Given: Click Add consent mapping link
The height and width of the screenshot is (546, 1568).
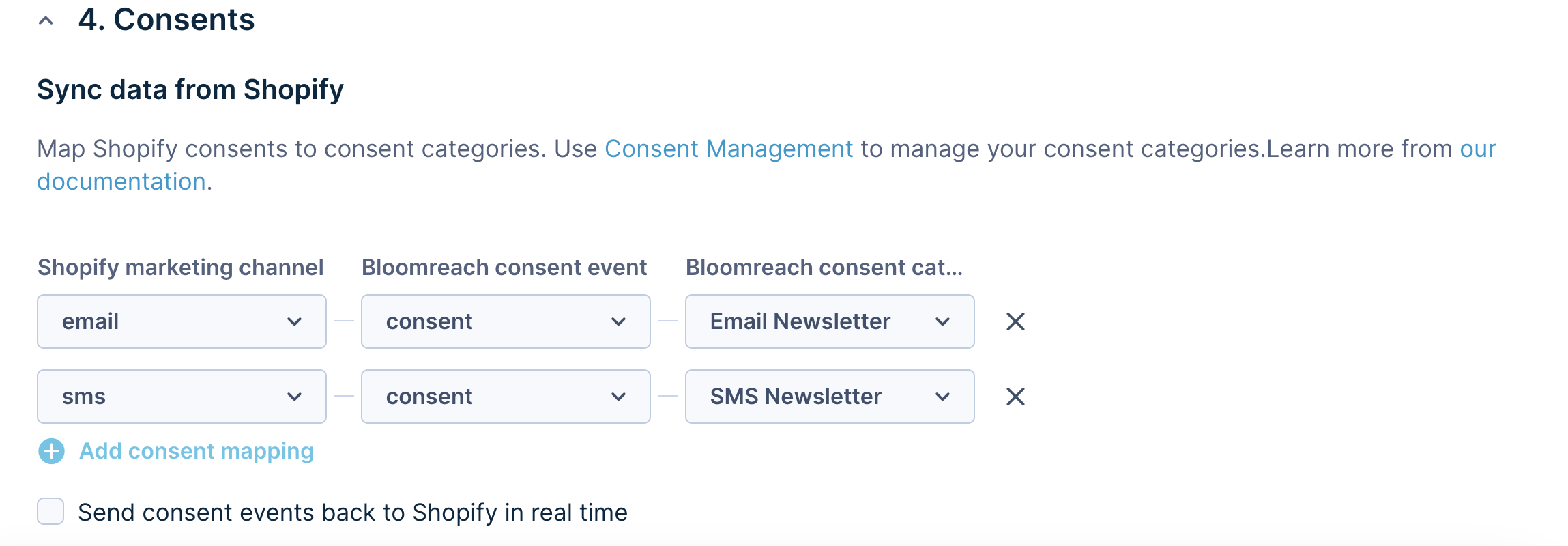Looking at the screenshot, I should click(197, 451).
